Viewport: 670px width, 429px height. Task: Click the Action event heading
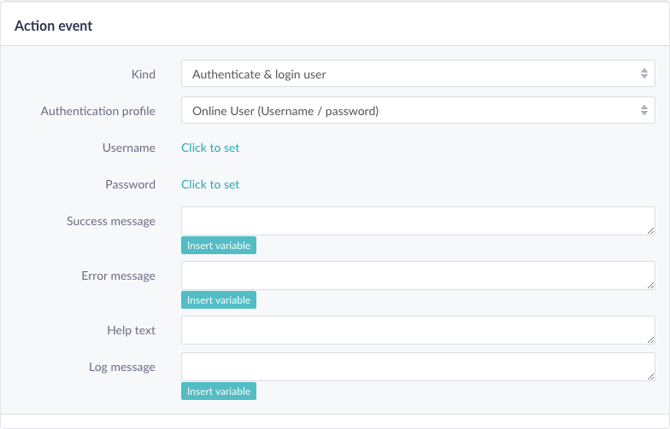(x=53, y=26)
